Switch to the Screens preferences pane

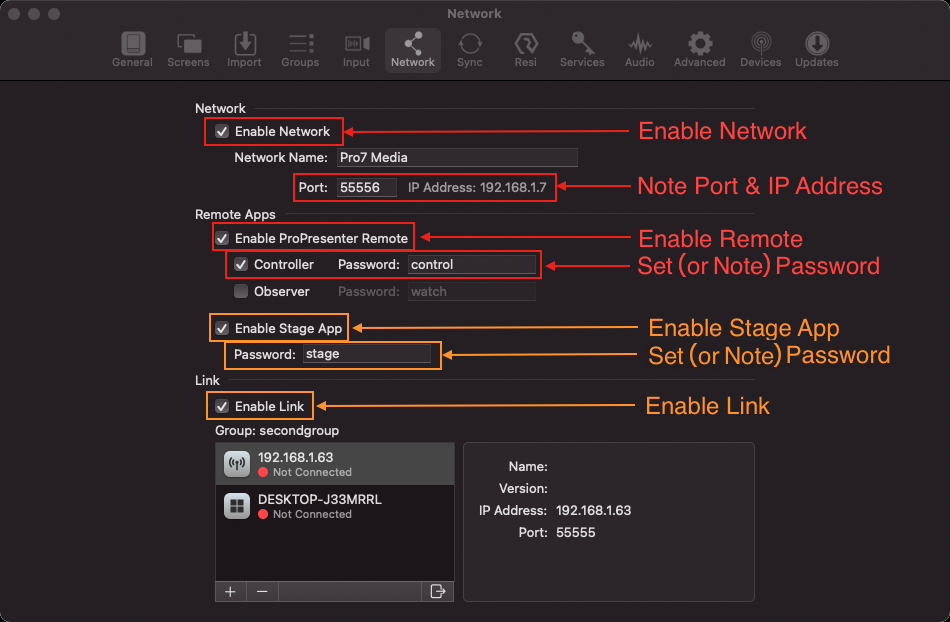[x=188, y=50]
